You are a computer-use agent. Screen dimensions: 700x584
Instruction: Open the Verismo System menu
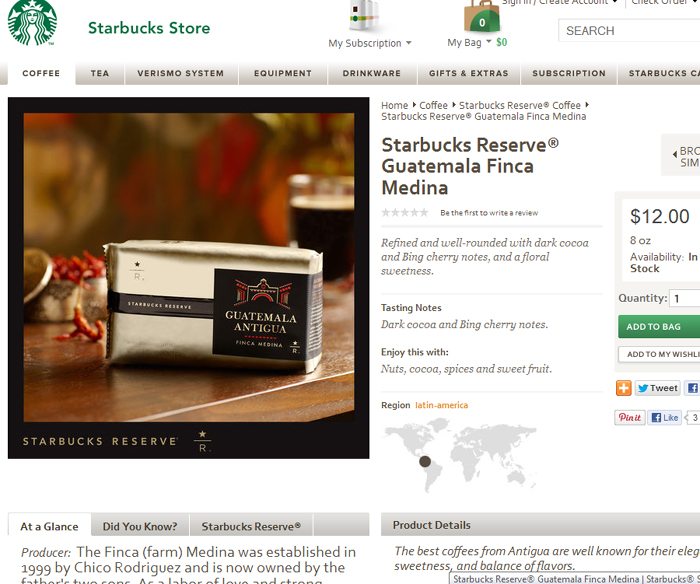[x=181, y=73]
